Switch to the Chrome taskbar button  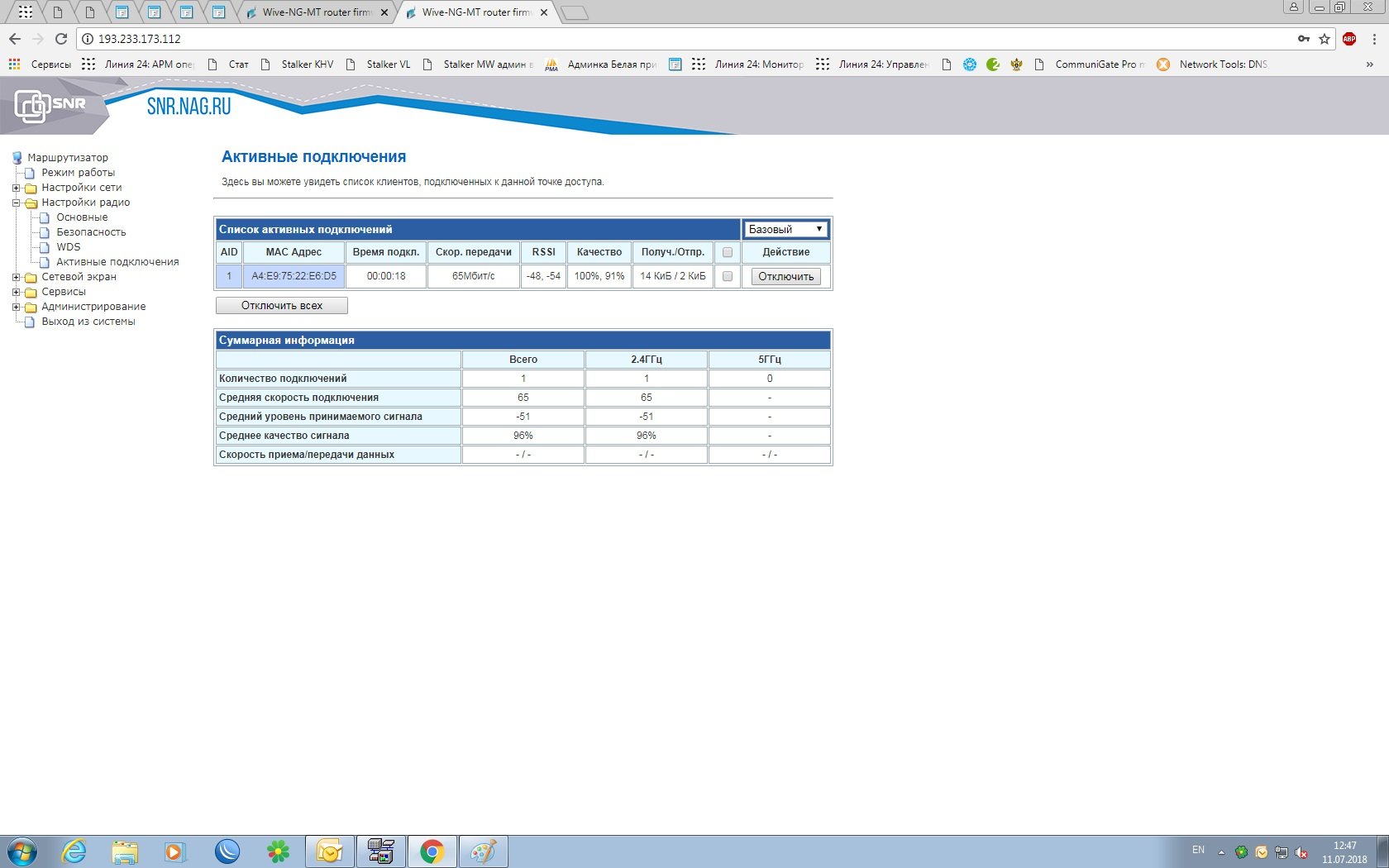(x=432, y=851)
